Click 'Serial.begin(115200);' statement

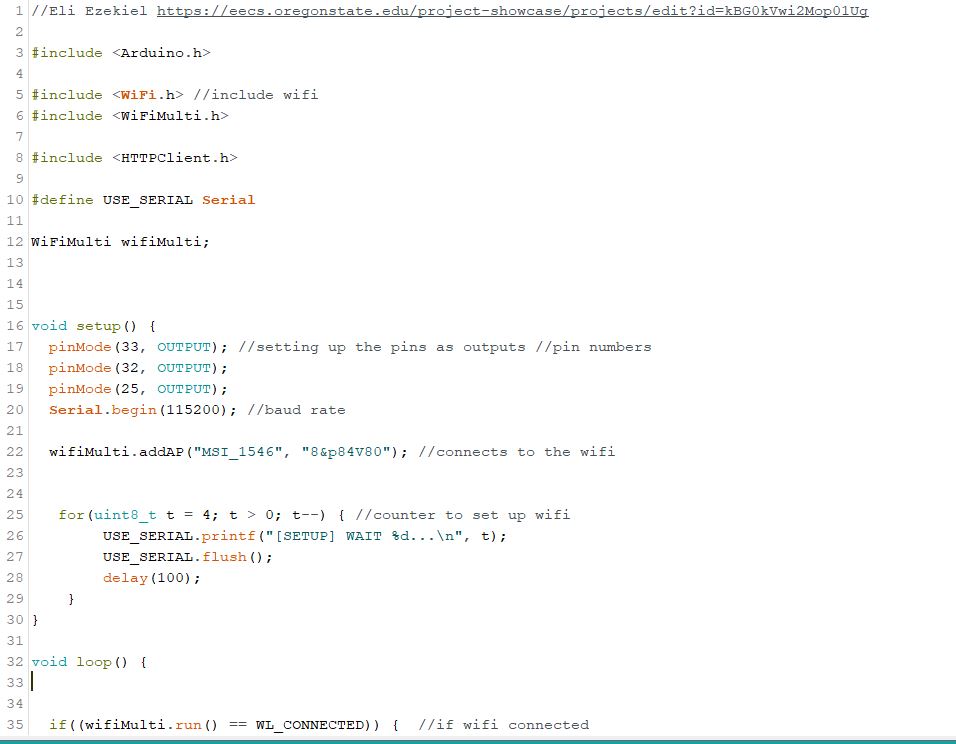(x=143, y=410)
